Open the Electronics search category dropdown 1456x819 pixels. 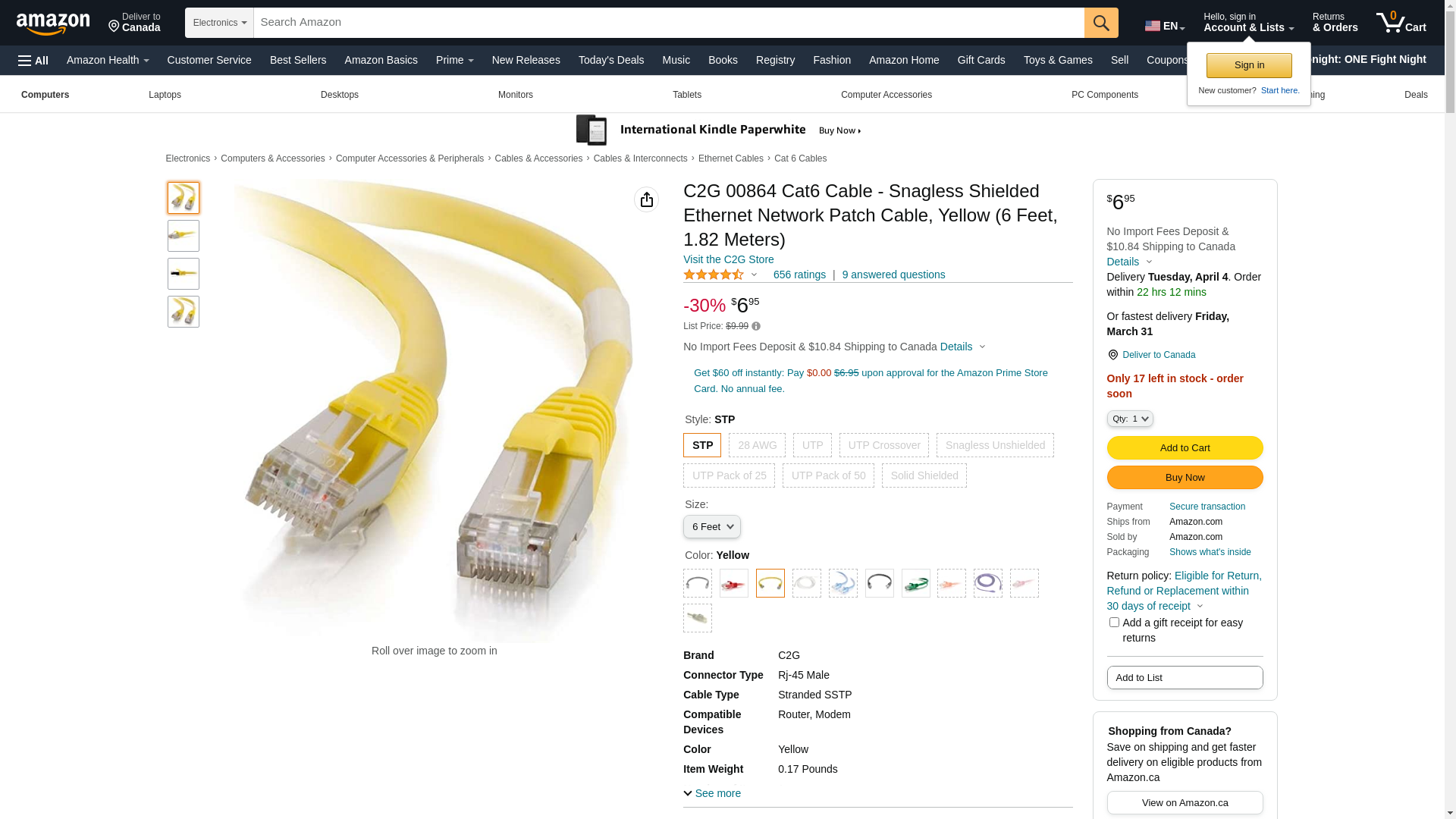pyautogui.click(x=219, y=23)
